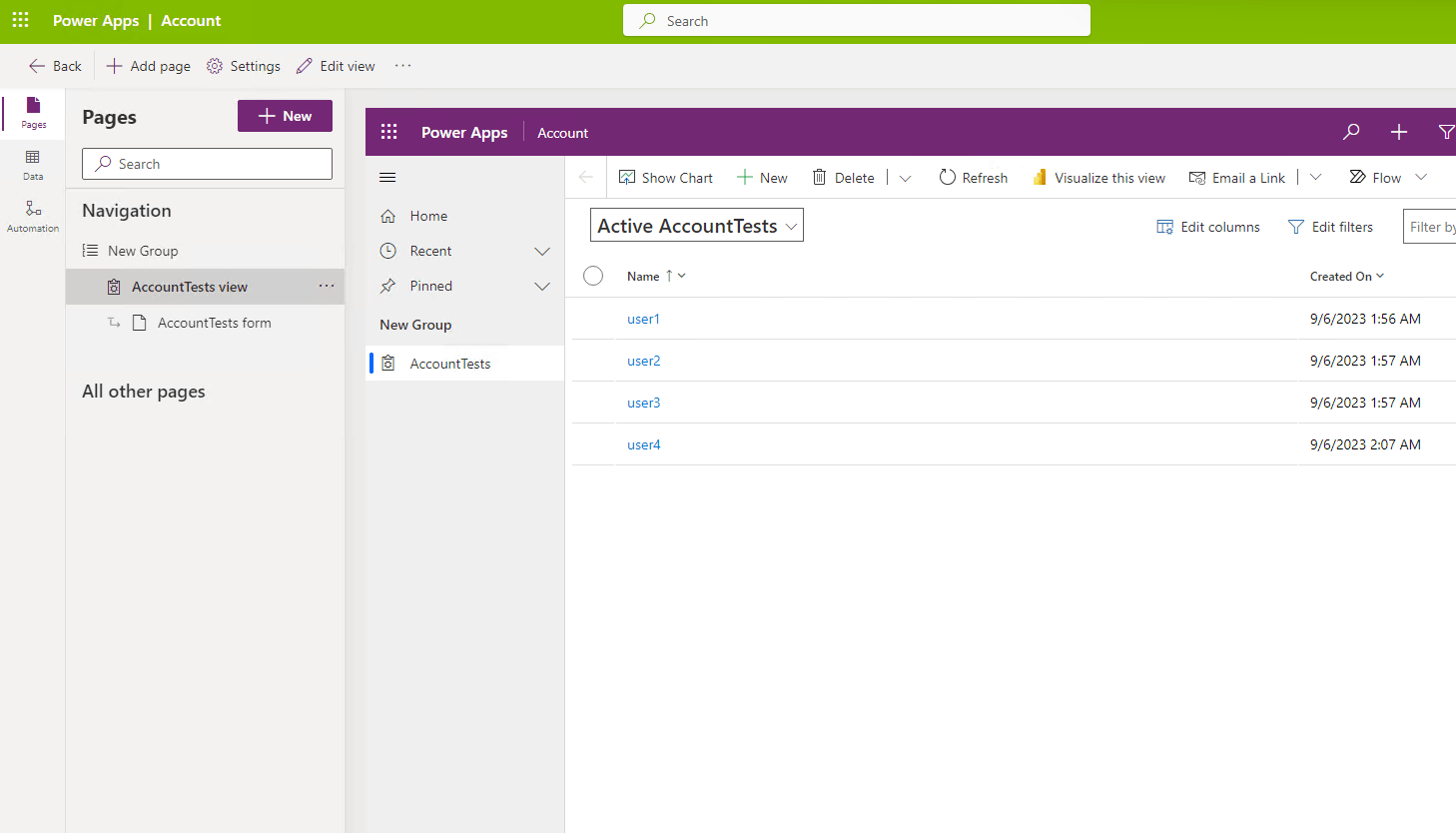The height and width of the screenshot is (833, 1456).
Task: Click the Edit filters funnel icon
Action: click(x=1296, y=227)
